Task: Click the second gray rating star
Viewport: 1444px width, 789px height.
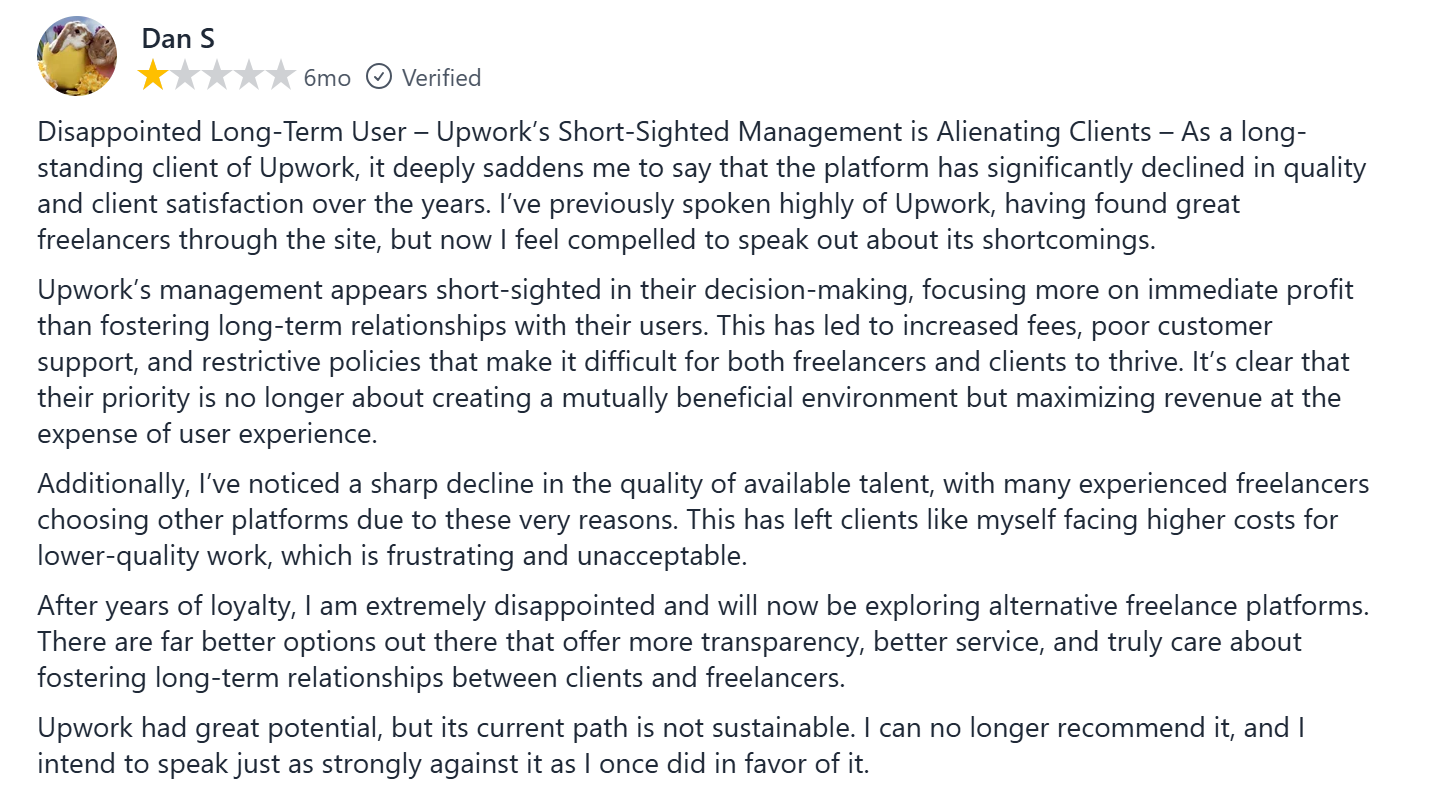Action: [185, 76]
